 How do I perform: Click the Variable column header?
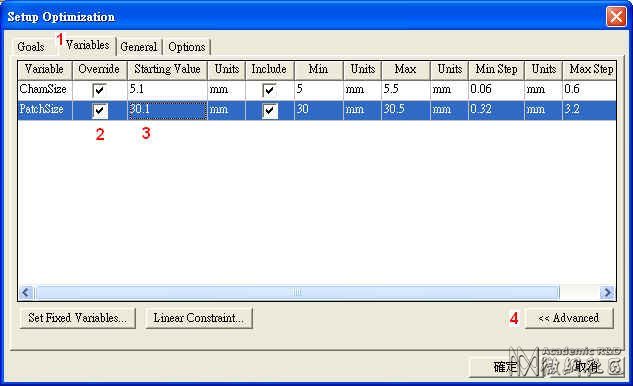[x=44, y=70]
